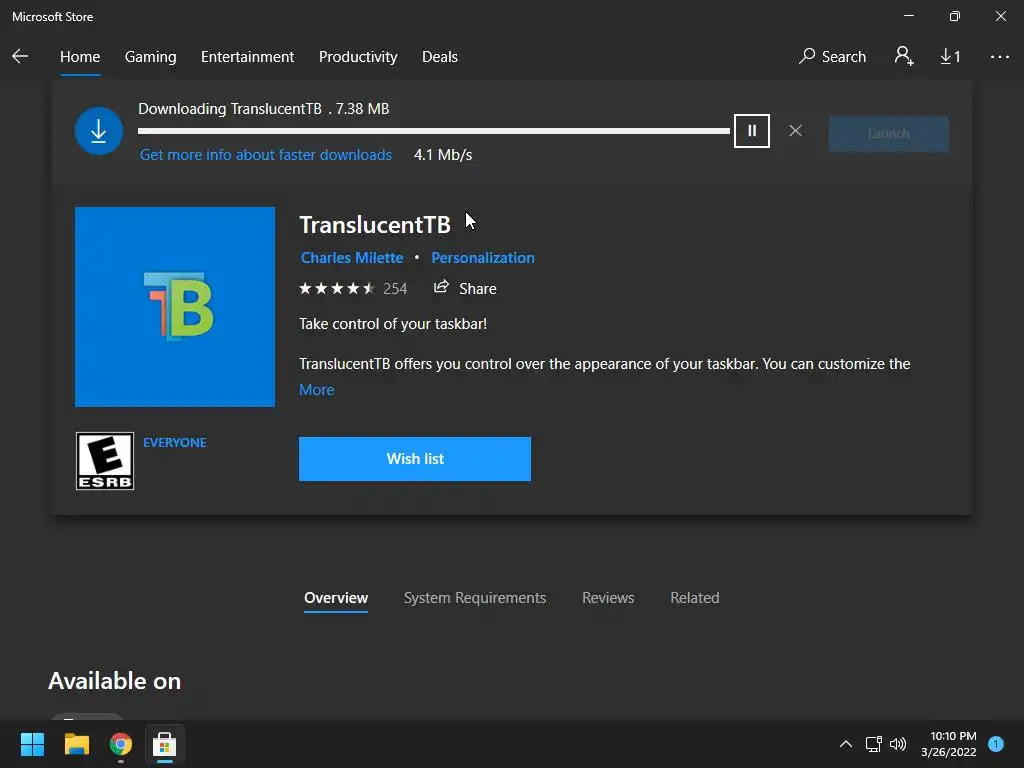Click the 'Available on' heading

[114, 680]
